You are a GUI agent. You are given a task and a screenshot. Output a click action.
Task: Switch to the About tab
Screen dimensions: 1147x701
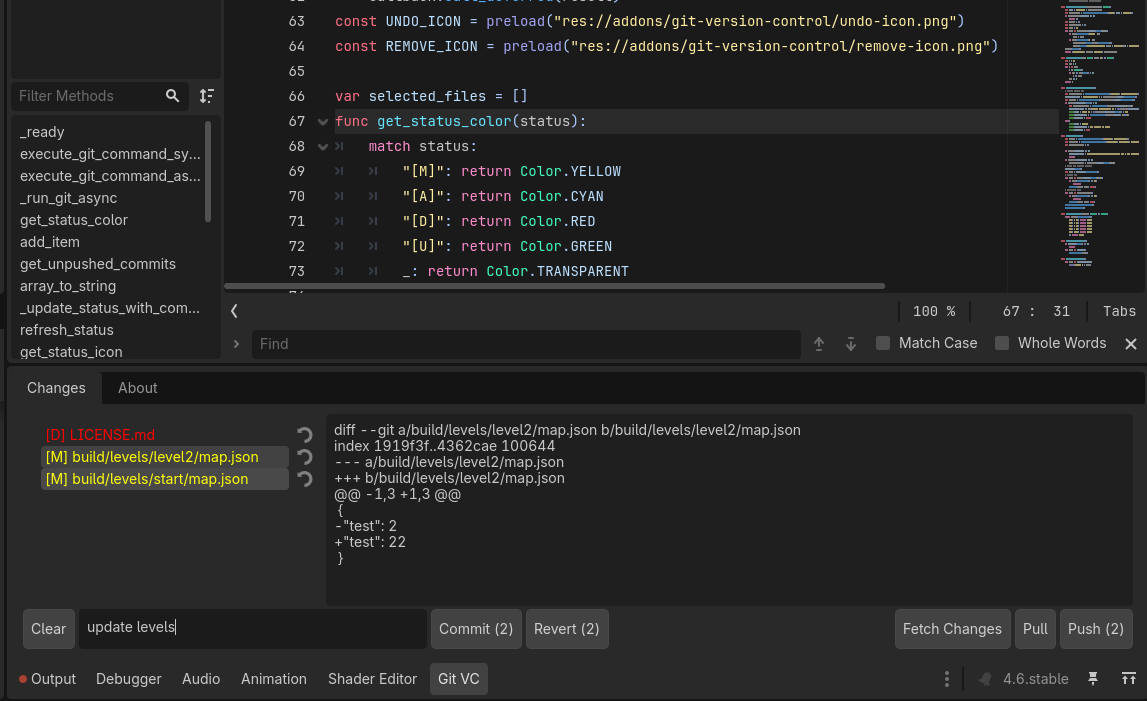point(138,388)
